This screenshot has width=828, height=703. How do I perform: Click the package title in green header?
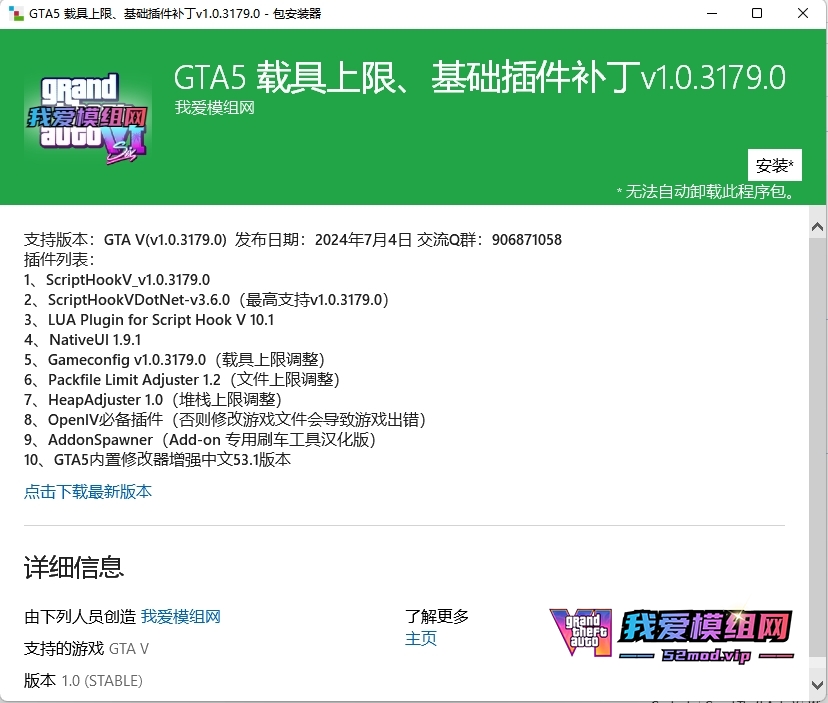[x=479, y=77]
